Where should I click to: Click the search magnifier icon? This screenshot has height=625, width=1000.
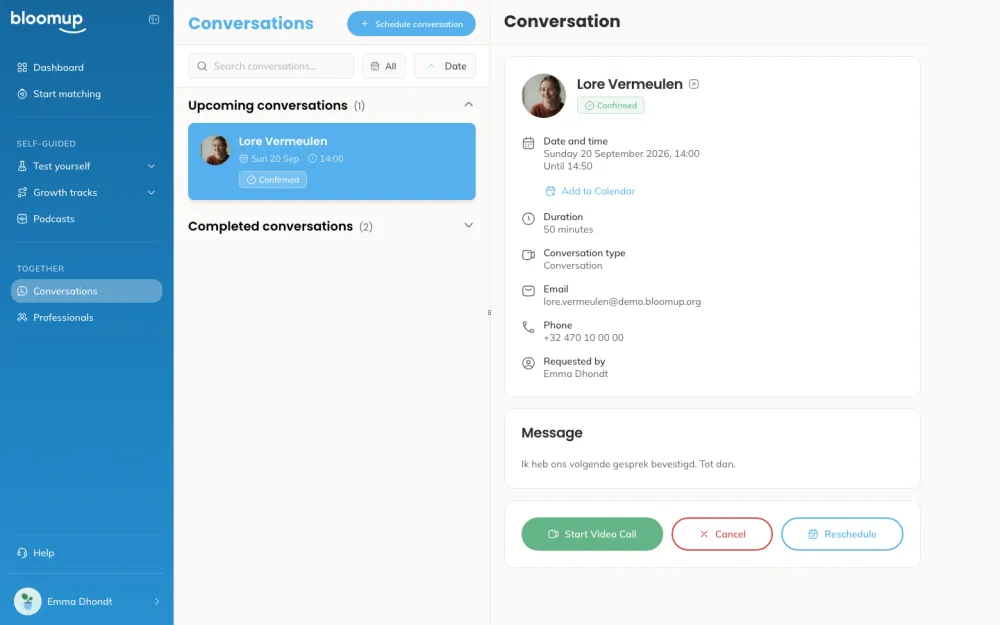[x=202, y=66]
